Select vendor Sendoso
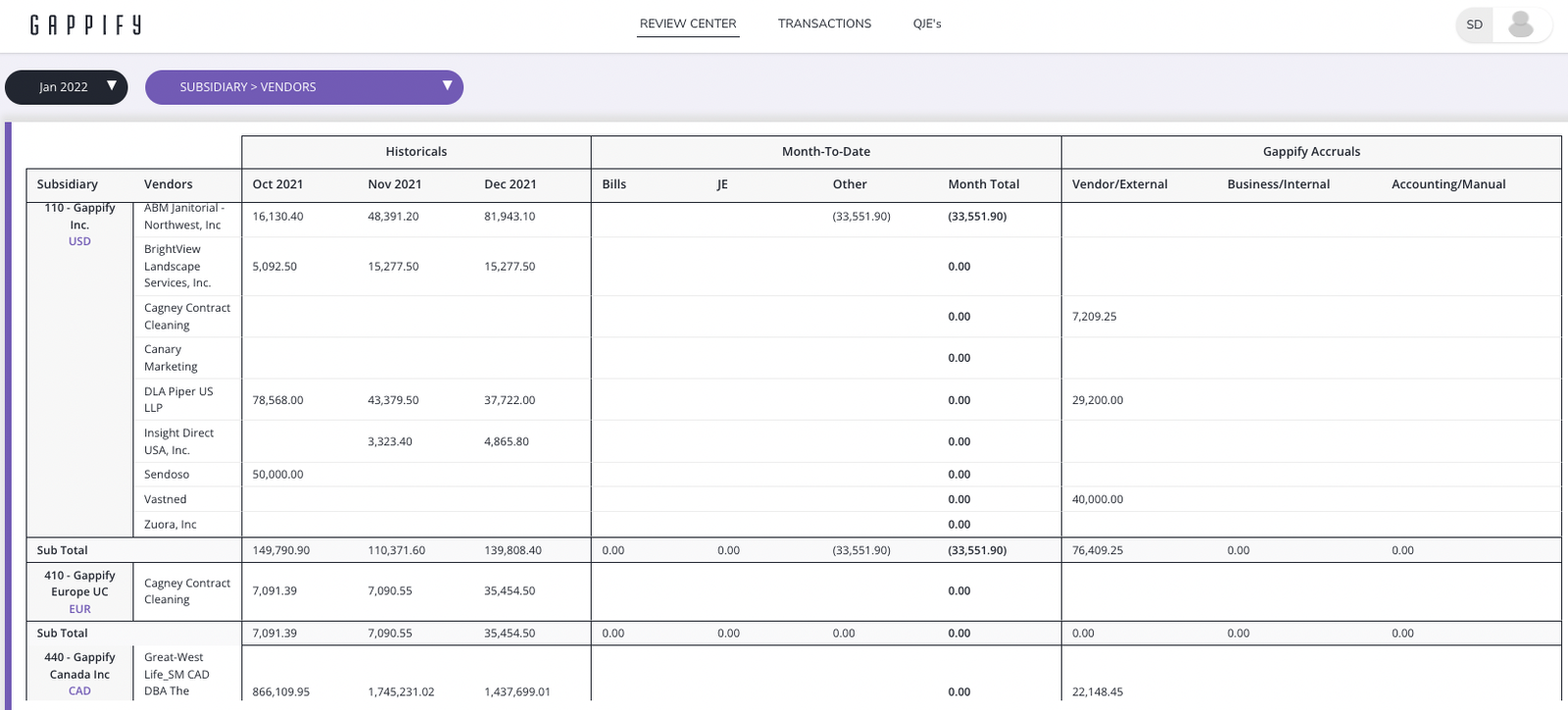The height and width of the screenshot is (710, 1568). tap(167, 475)
